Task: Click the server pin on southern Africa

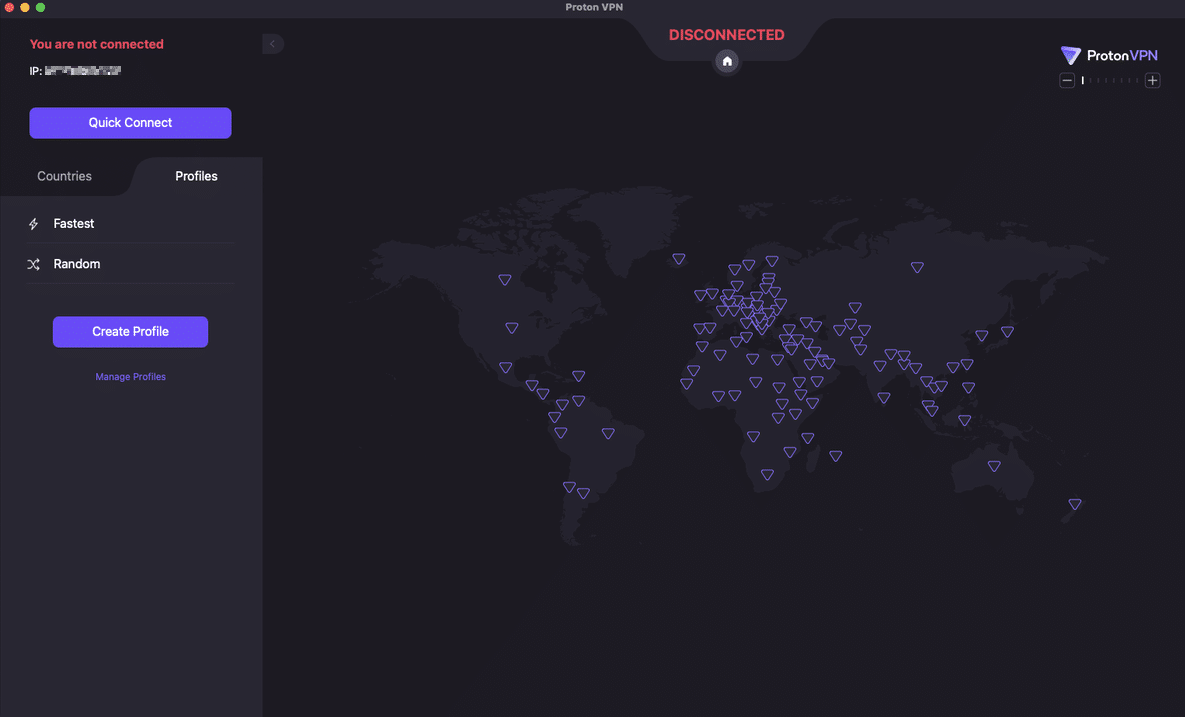Action: point(767,473)
